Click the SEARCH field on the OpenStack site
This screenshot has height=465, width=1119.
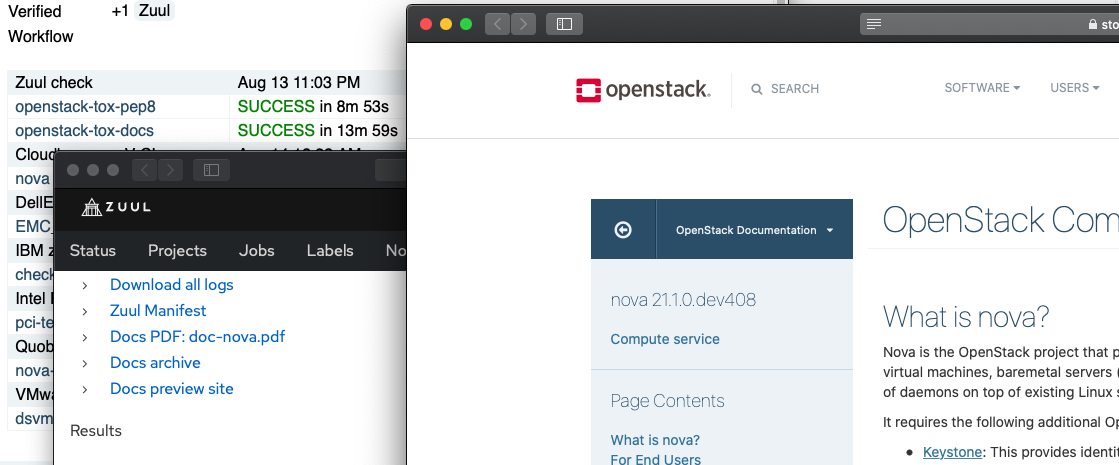point(794,89)
